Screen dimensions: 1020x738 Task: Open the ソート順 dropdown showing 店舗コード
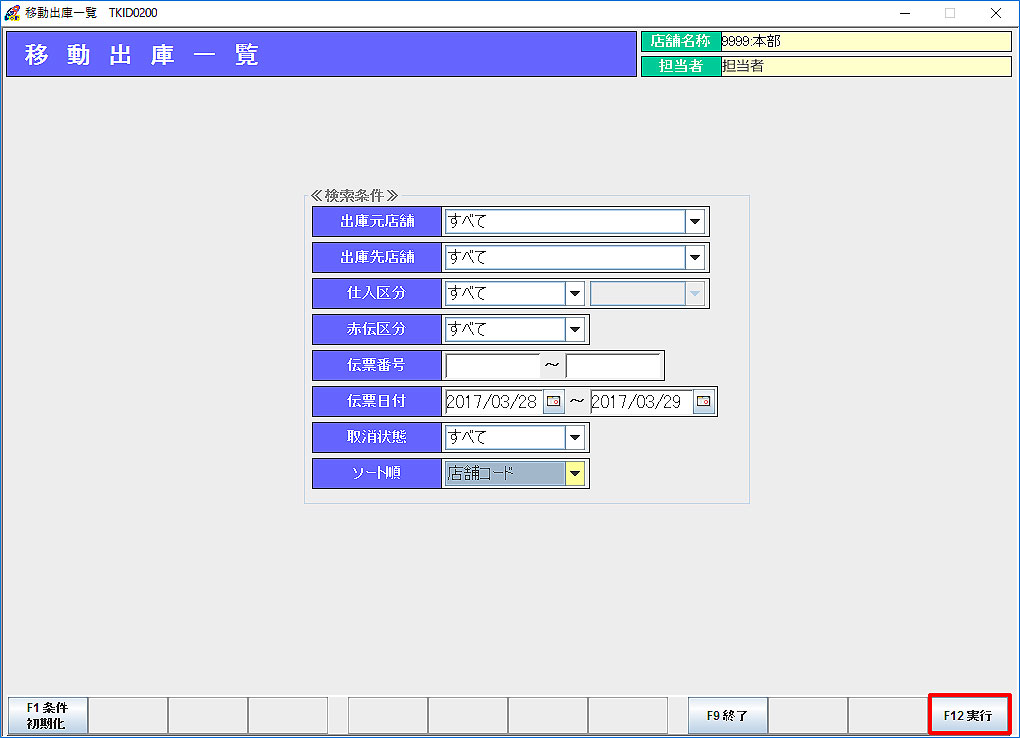[x=574, y=473]
